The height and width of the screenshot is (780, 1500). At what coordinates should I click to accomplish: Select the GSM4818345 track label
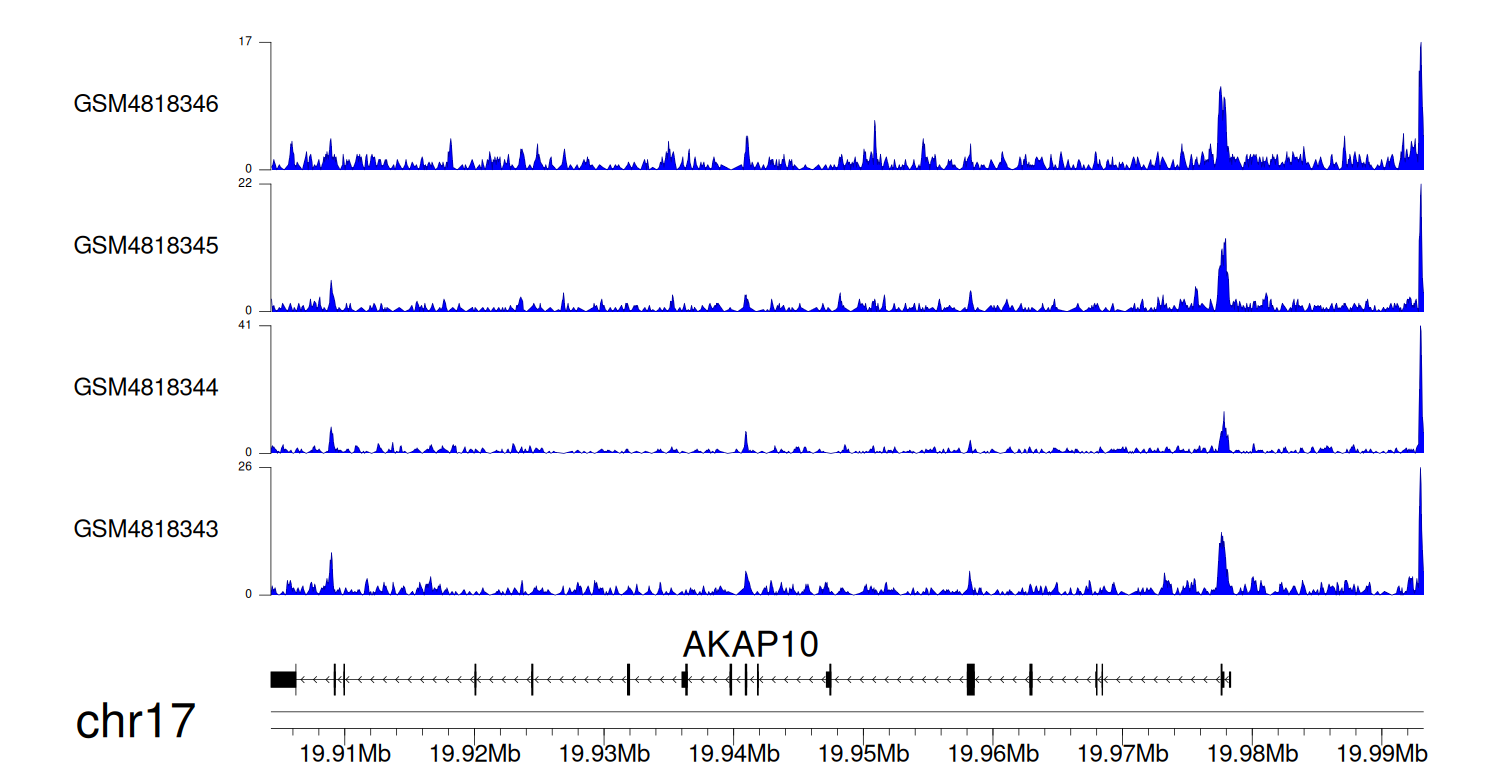pyautogui.click(x=146, y=245)
